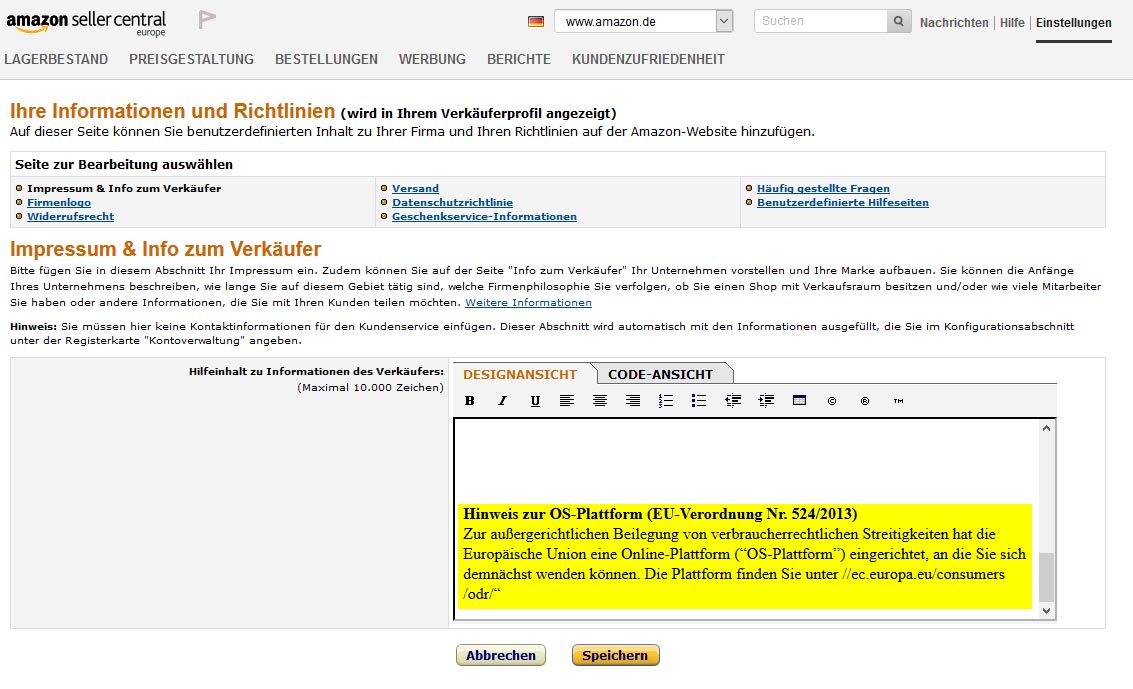
Task: Open the PREISGESTALTUNG menu
Action: pos(191,59)
